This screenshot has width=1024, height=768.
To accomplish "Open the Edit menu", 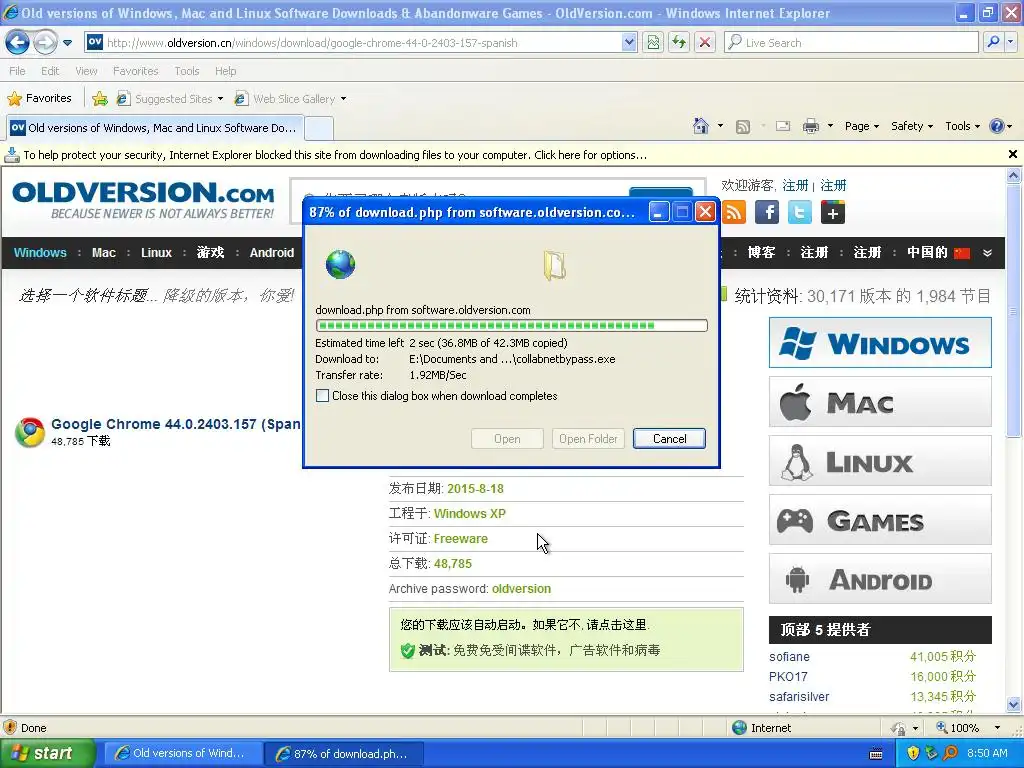I will point(50,71).
